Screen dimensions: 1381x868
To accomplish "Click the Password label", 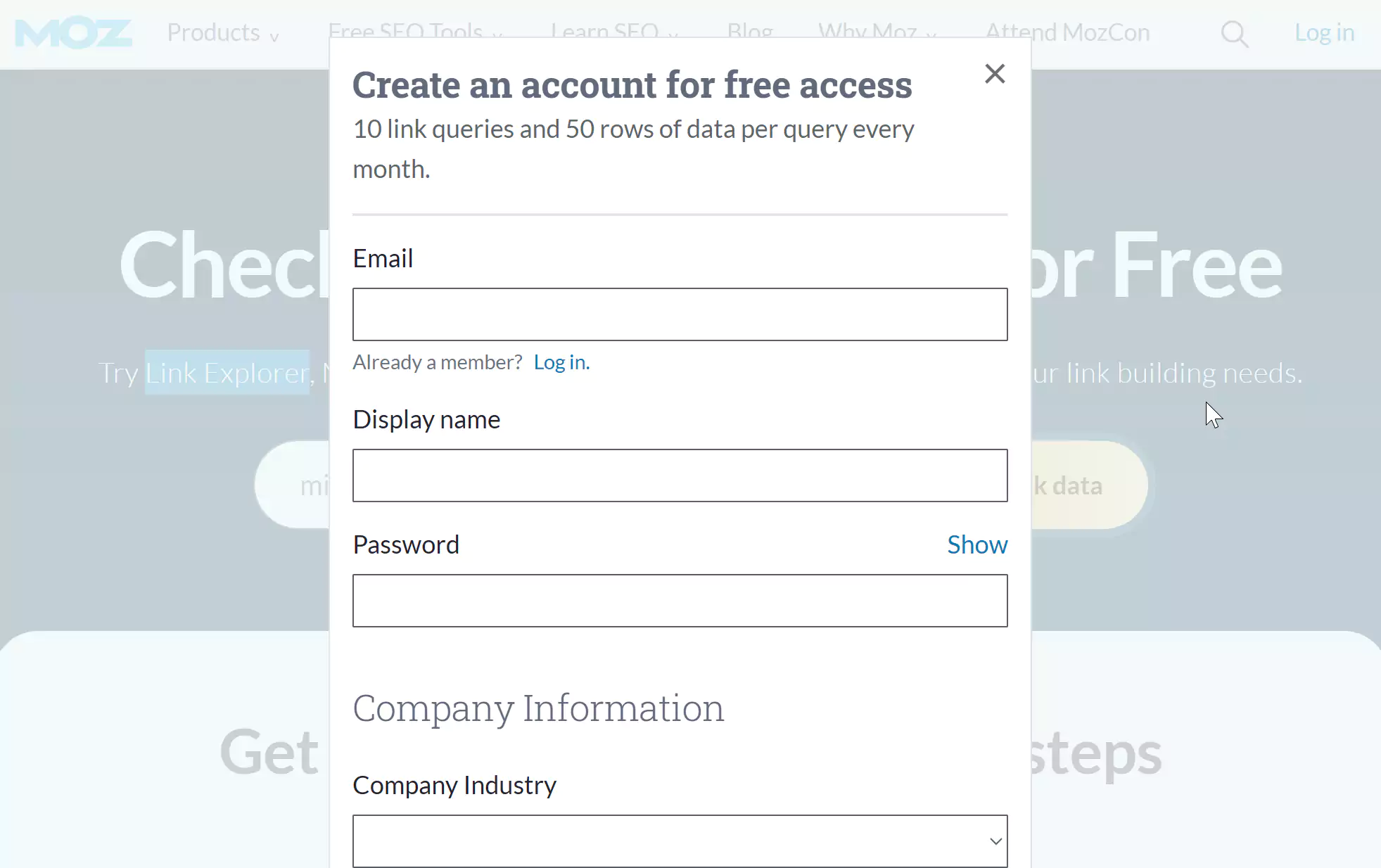I will point(406,544).
